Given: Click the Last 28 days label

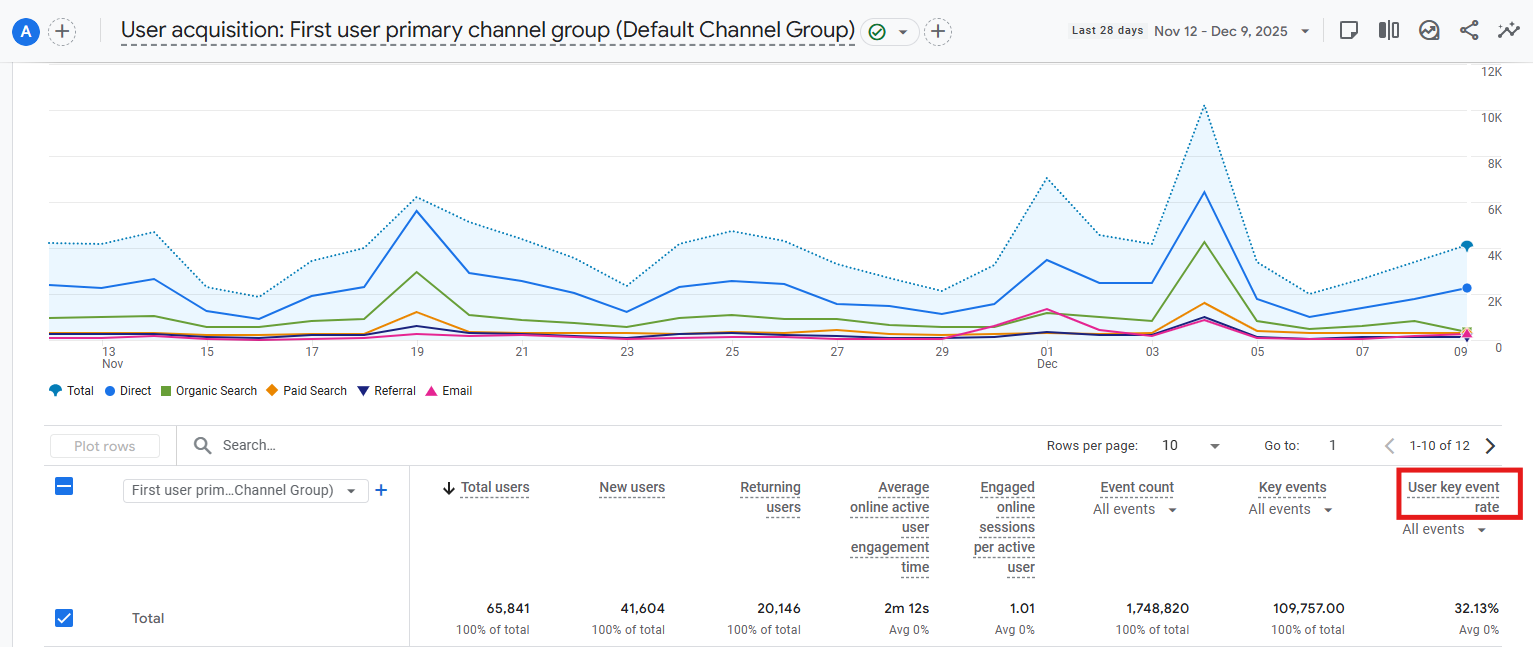Looking at the screenshot, I should point(1107,31).
